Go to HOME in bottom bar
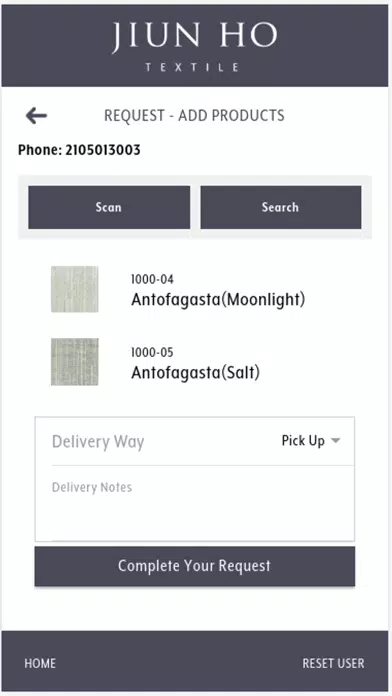Image resolution: width=392 pixels, height=696 pixels. (x=40, y=663)
